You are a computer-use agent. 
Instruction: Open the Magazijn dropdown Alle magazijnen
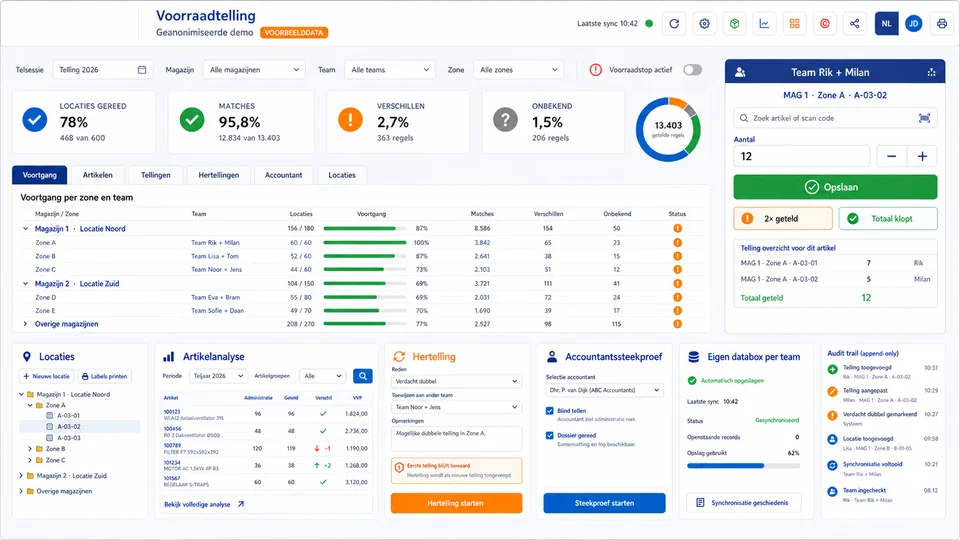254,70
